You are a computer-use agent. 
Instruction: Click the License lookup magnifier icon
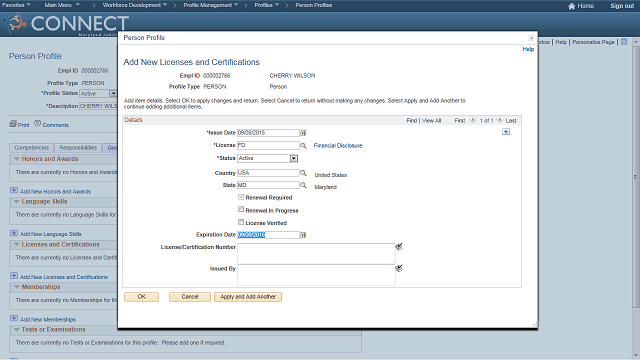[x=303, y=145]
